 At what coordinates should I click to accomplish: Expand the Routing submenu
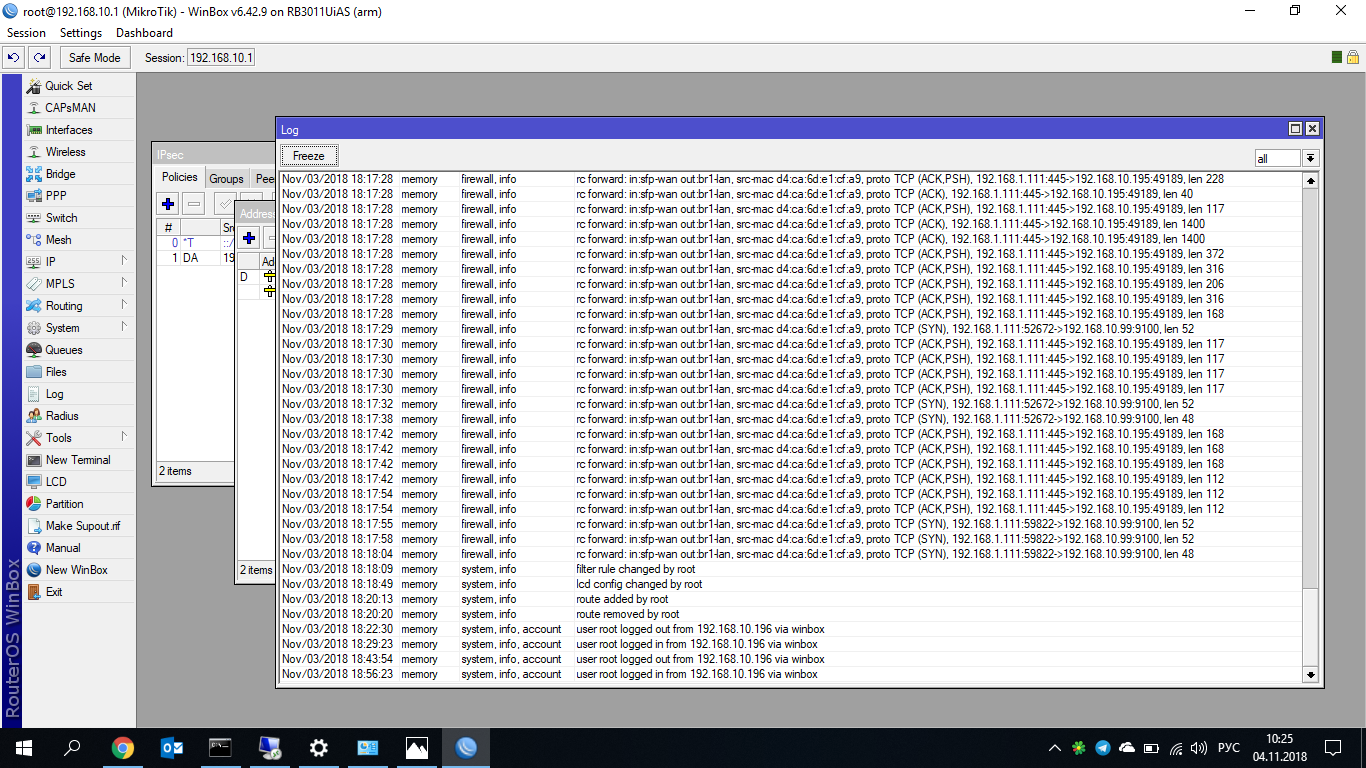point(79,306)
